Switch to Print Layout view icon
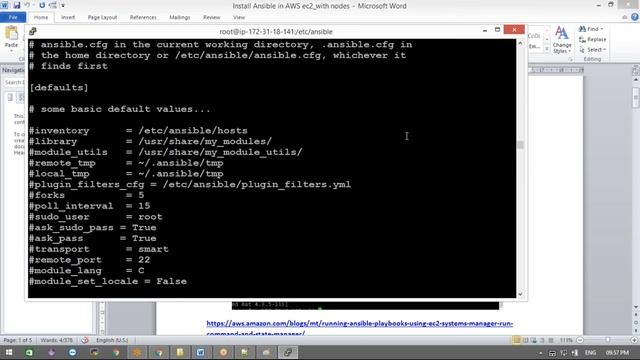This screenshot has width=640, height=360. 517,340
